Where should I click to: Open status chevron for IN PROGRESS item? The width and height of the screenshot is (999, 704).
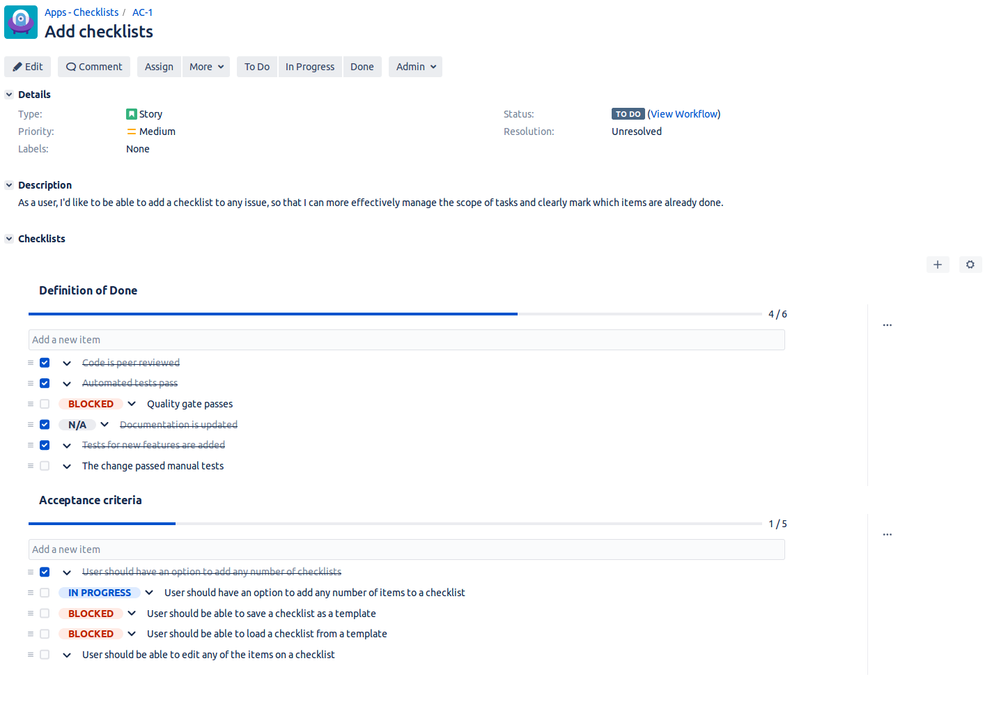click(149, 593)
